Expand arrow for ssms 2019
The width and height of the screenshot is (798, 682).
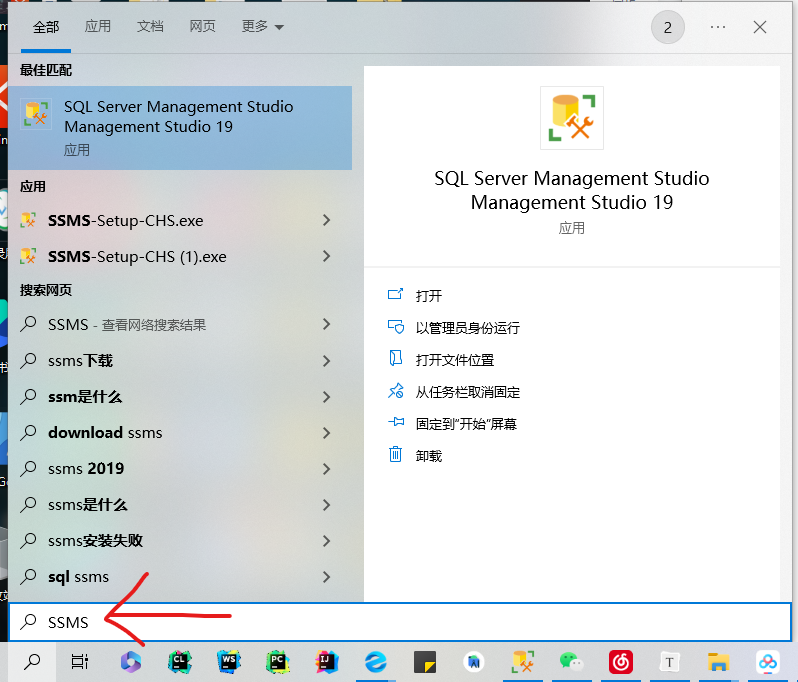pos(327,469)
